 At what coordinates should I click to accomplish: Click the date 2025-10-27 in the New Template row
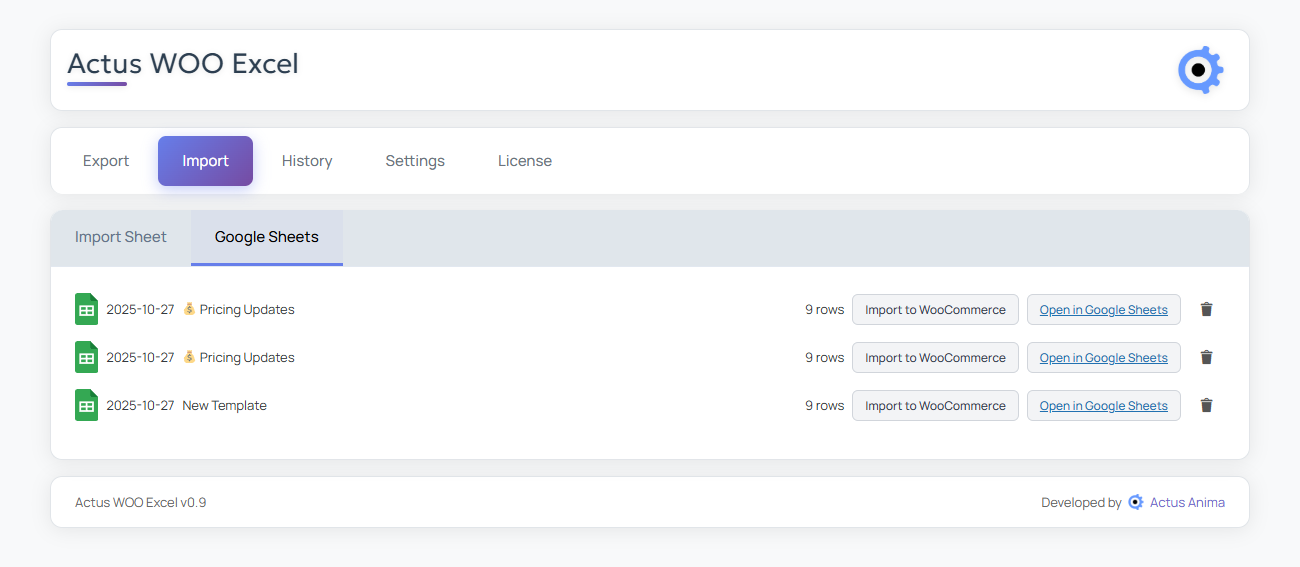[140, 405]
